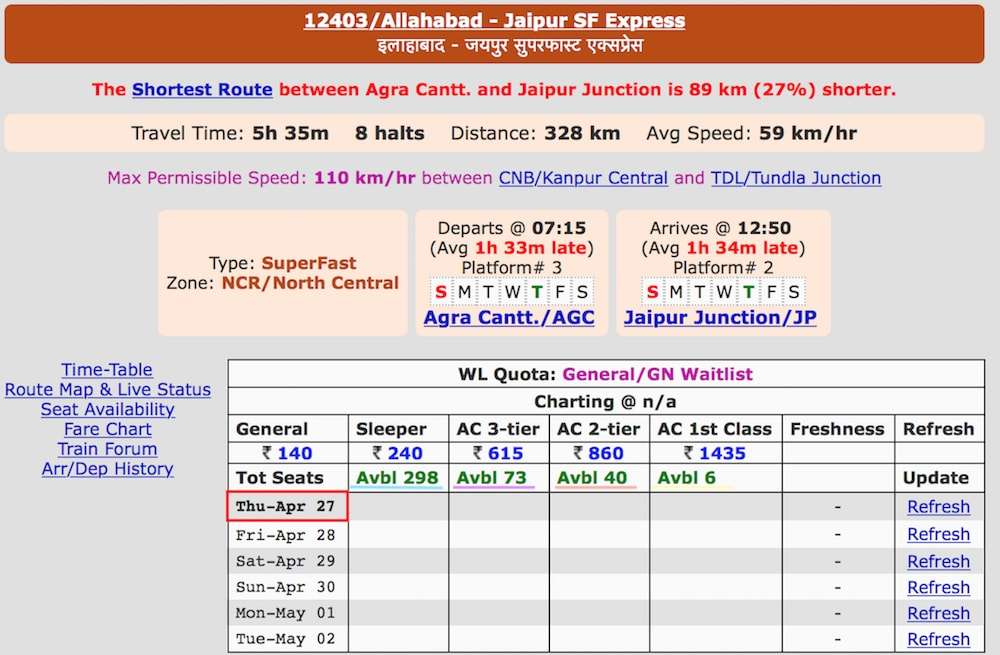The image size is (1000, 655).
Task: Click Sleeper Avbl 298 seats
Action: (397, 478)
